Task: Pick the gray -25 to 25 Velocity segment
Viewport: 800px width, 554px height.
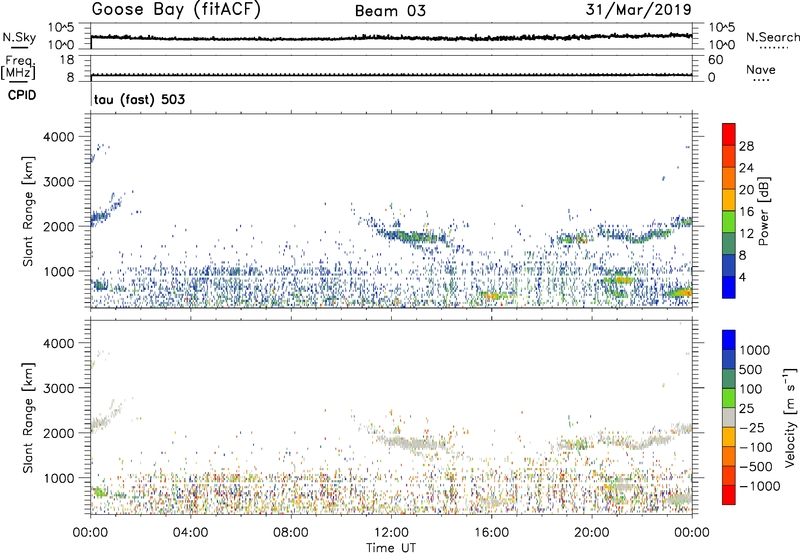Action: coord(729,417)
